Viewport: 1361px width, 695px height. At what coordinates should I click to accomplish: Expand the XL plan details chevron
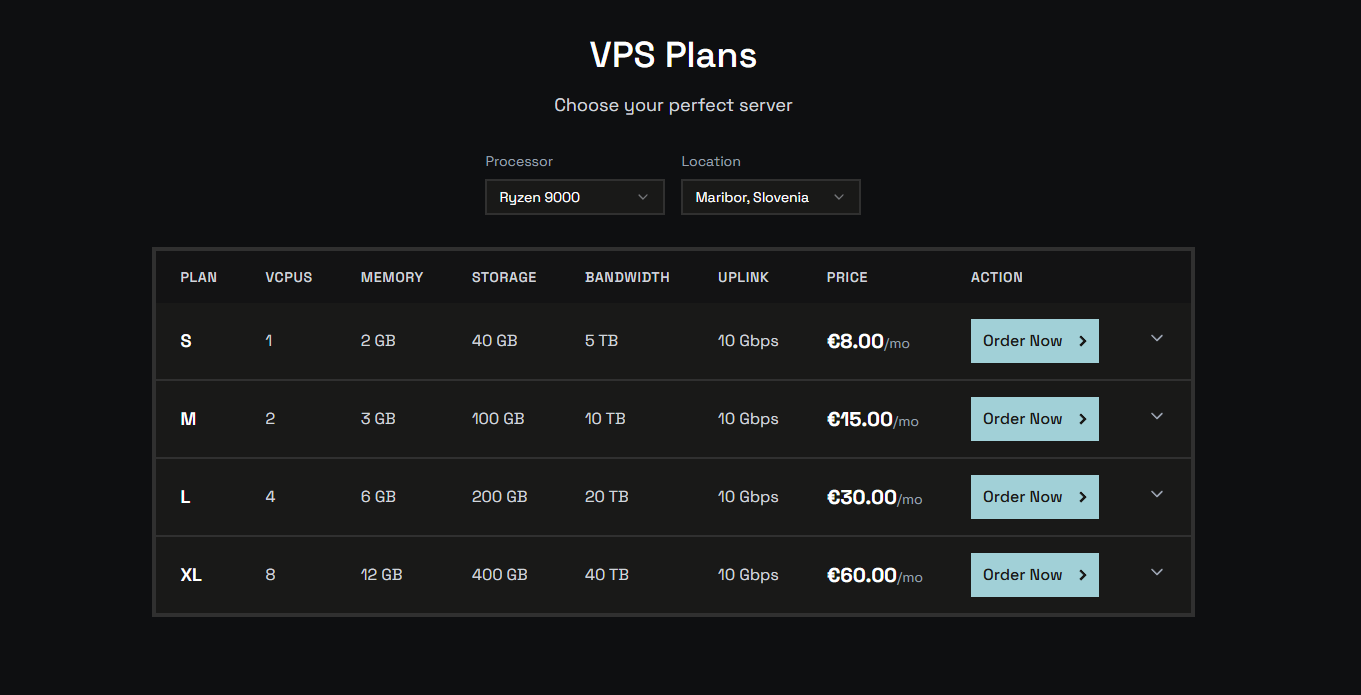coord(1157,573)
